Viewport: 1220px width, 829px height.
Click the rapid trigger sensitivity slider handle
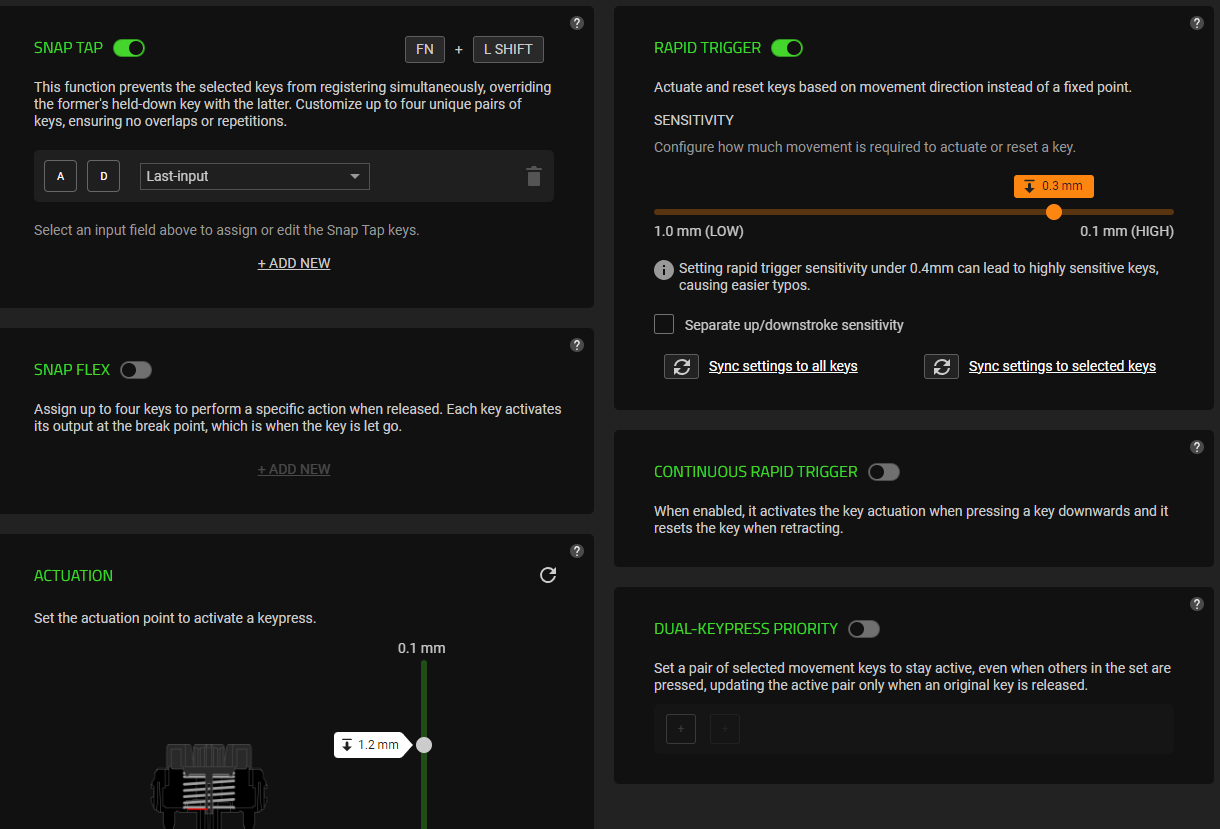pyautogui.click(x=1053, y=212)
